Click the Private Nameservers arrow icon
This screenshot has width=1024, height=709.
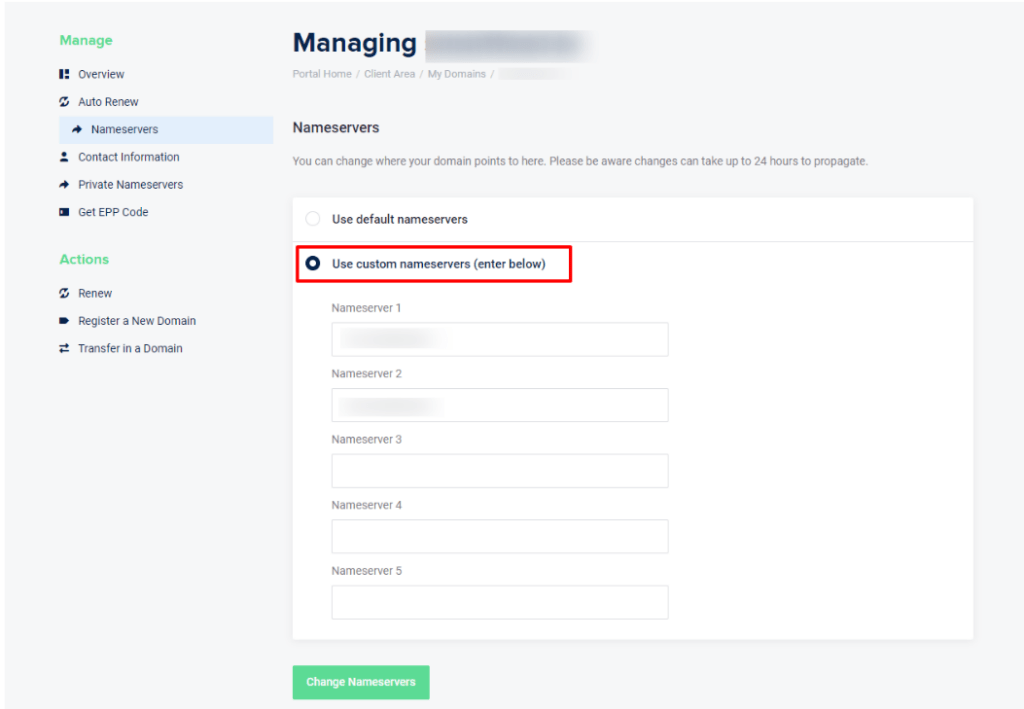[65, 185]
